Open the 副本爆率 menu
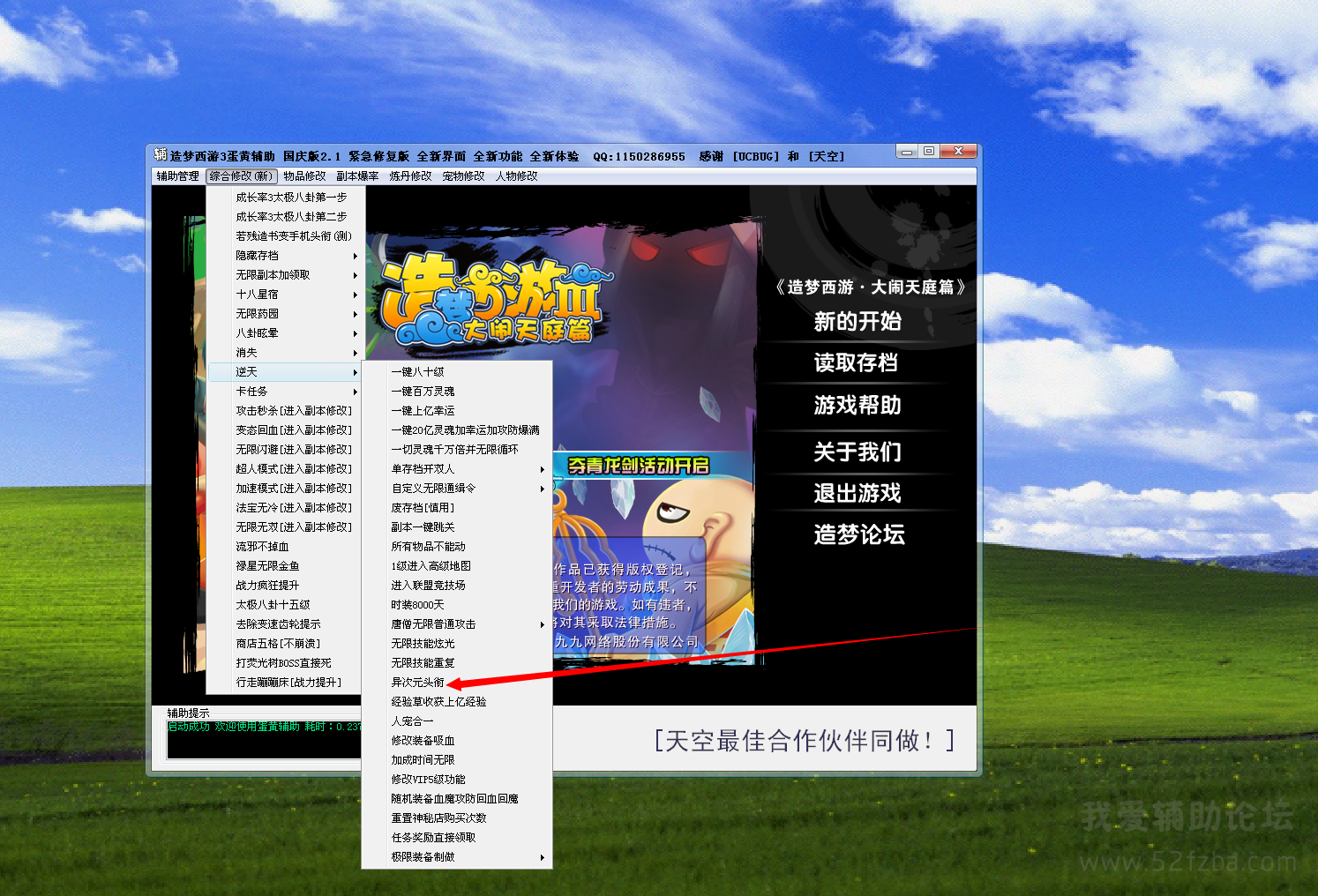The height and width of the screenshot is (896, 1318). [358, 176]
